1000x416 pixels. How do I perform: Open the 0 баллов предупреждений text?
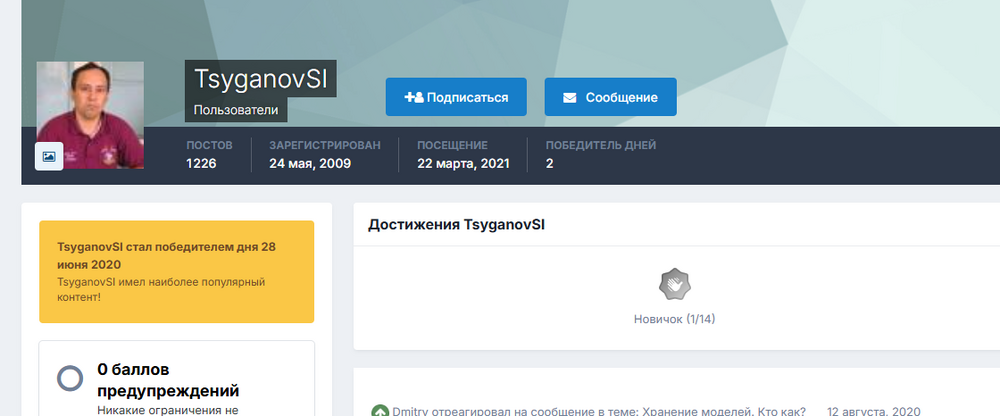click(x=167, y=379)
